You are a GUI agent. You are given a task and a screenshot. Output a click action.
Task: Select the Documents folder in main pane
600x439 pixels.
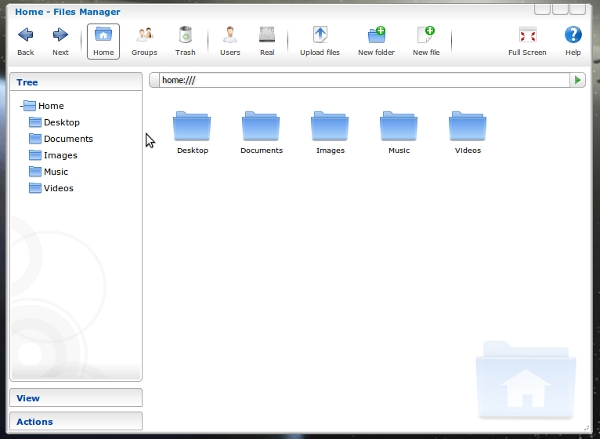click(261, 132)
